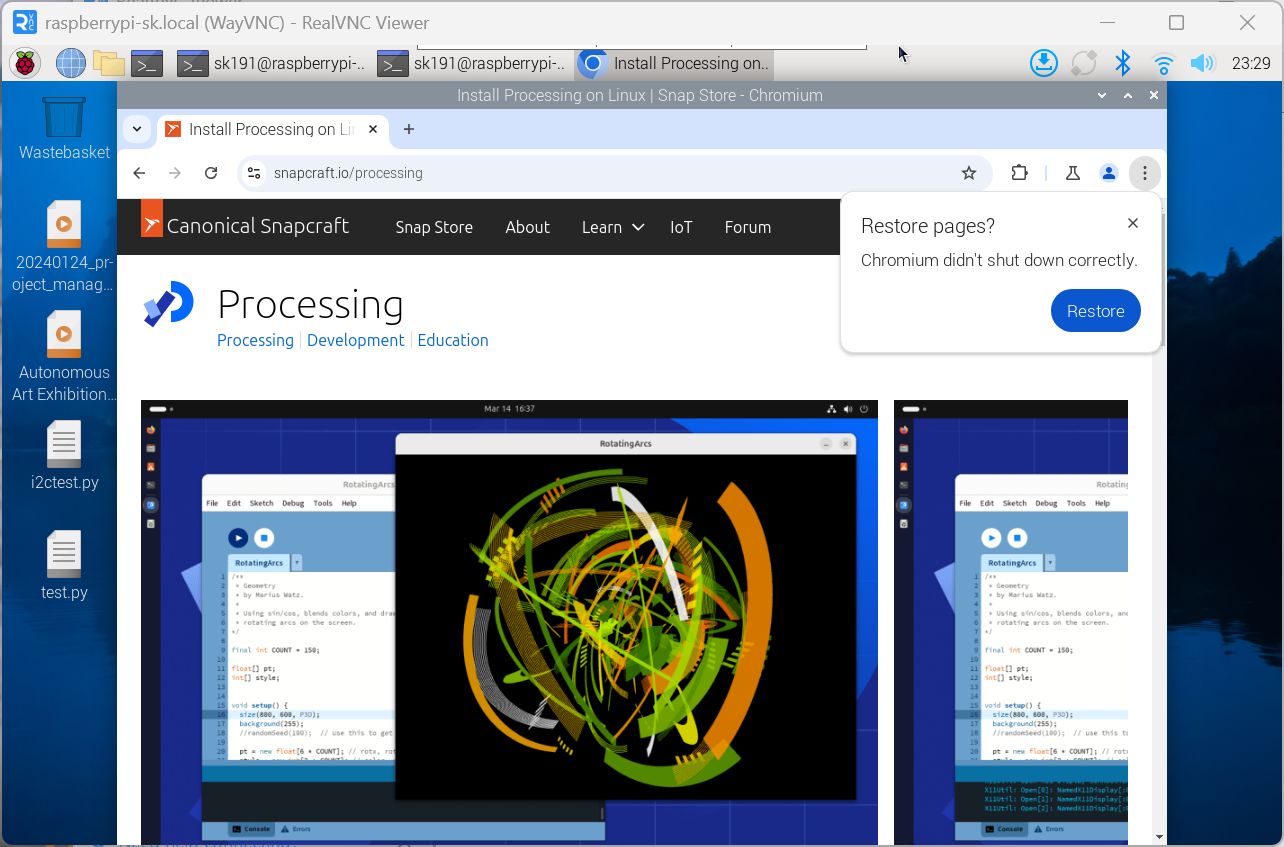The height and width of the screenshot is (847, 1284).
Task: Select the Install Processing on Linux tab
Action: tap(270, 129)
